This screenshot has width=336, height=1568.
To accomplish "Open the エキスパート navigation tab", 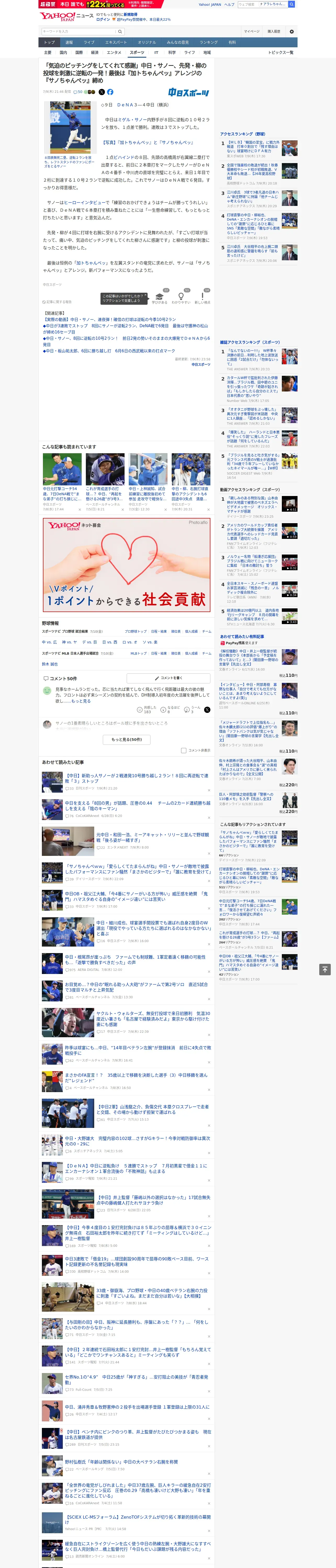I will coord(116,43).
